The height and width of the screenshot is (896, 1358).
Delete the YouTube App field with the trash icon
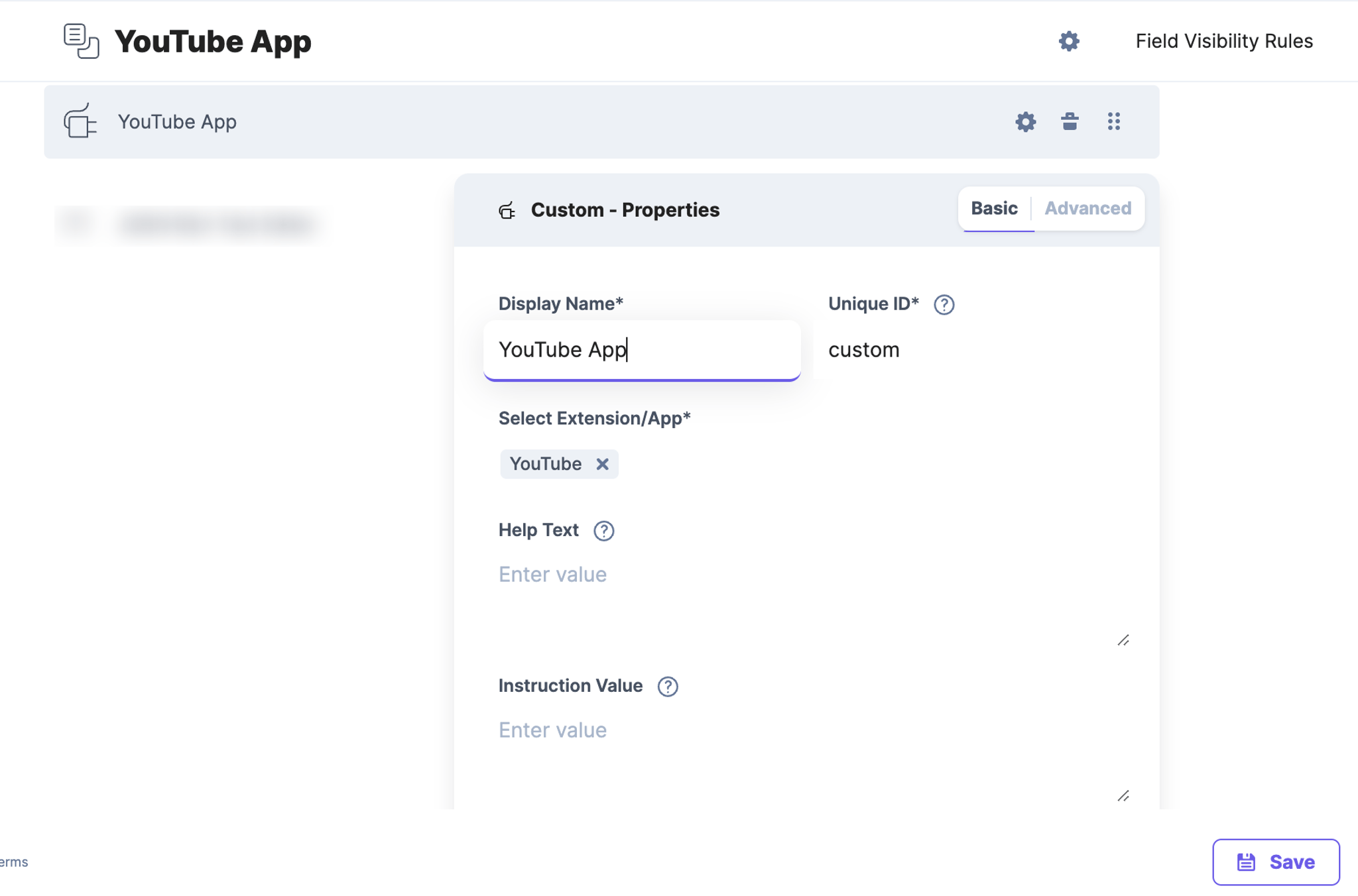point(1069,121)
